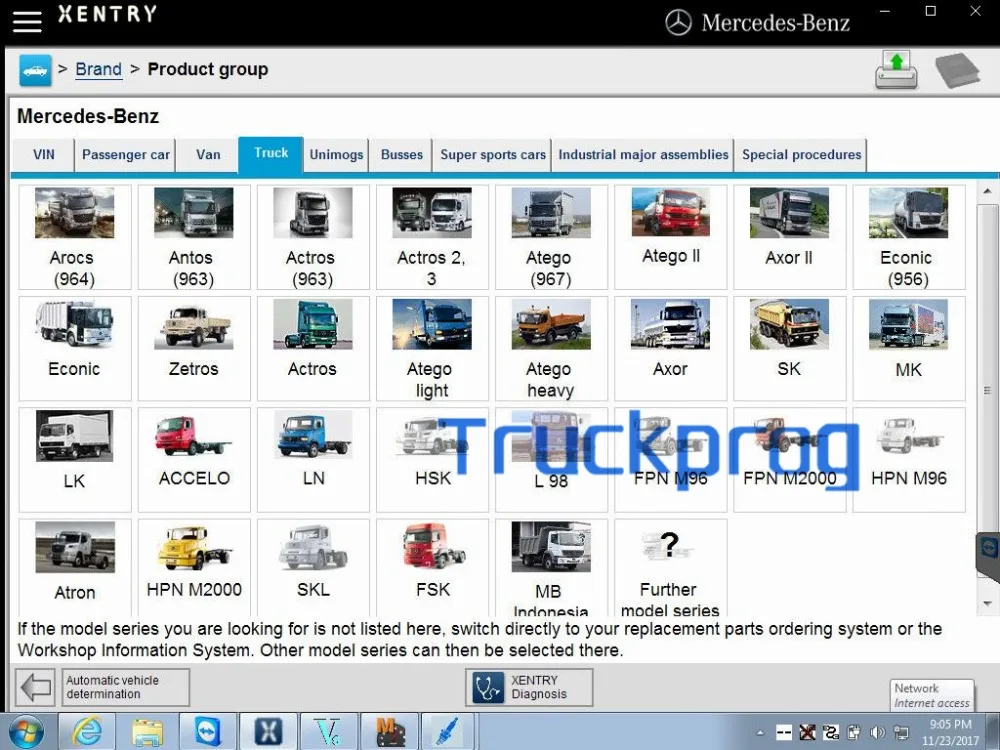
Task: Open the spark plug app in taskbar
Action: 449,732
